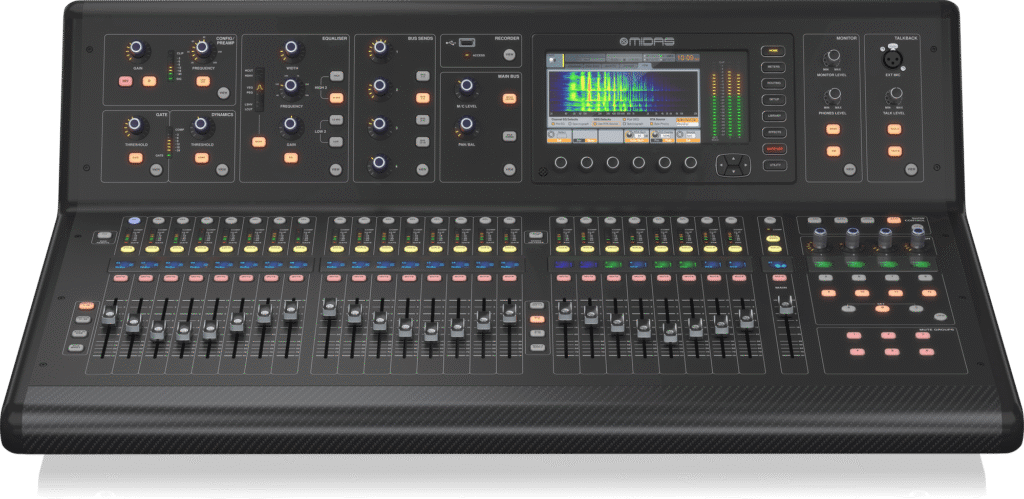1024x499 pixels.
Task: Click the Main Bus PAN/BAL knob
Action: click(x=465, y=126)
